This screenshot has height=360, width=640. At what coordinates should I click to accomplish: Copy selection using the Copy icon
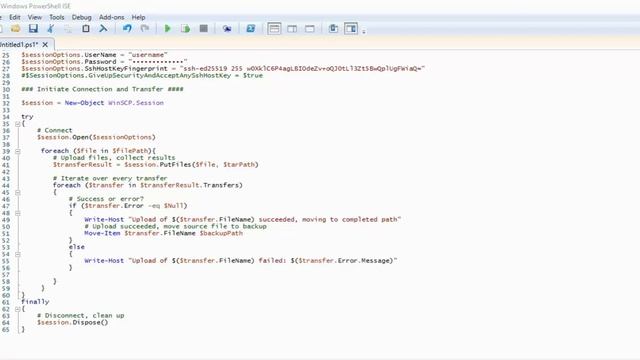click(x=68, y=29)
